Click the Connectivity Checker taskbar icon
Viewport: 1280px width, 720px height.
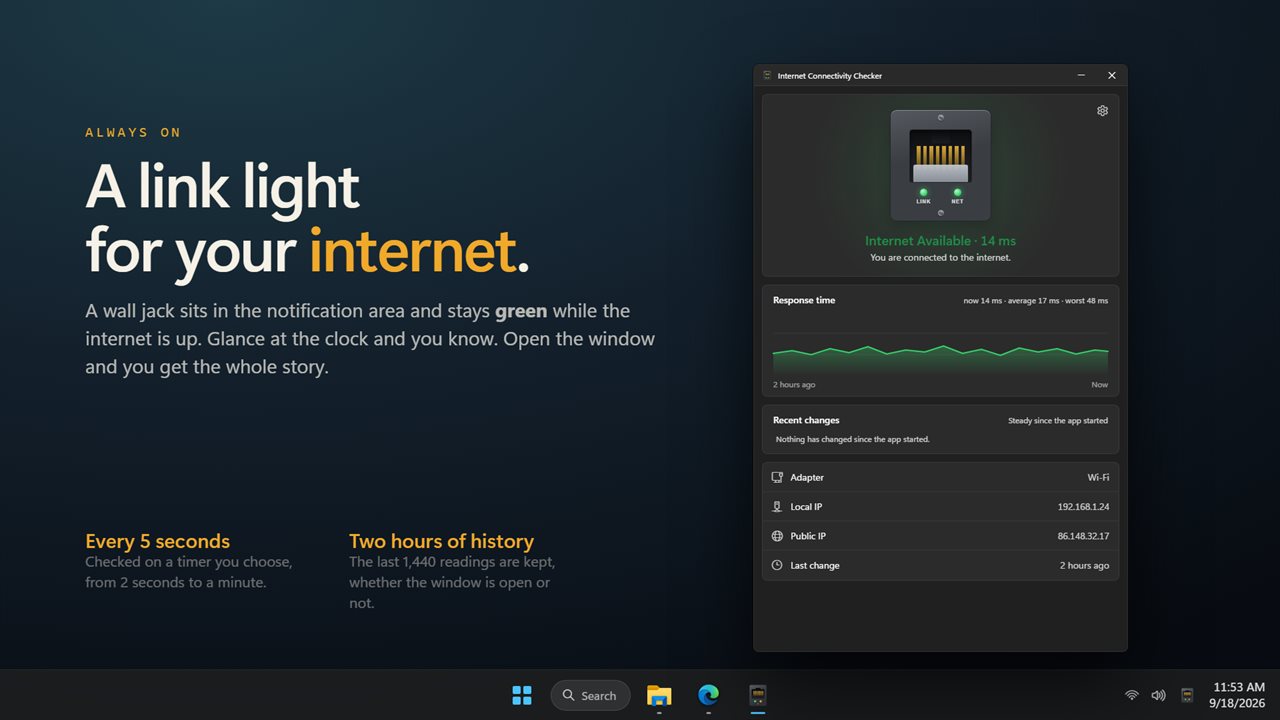pos(758,695)
